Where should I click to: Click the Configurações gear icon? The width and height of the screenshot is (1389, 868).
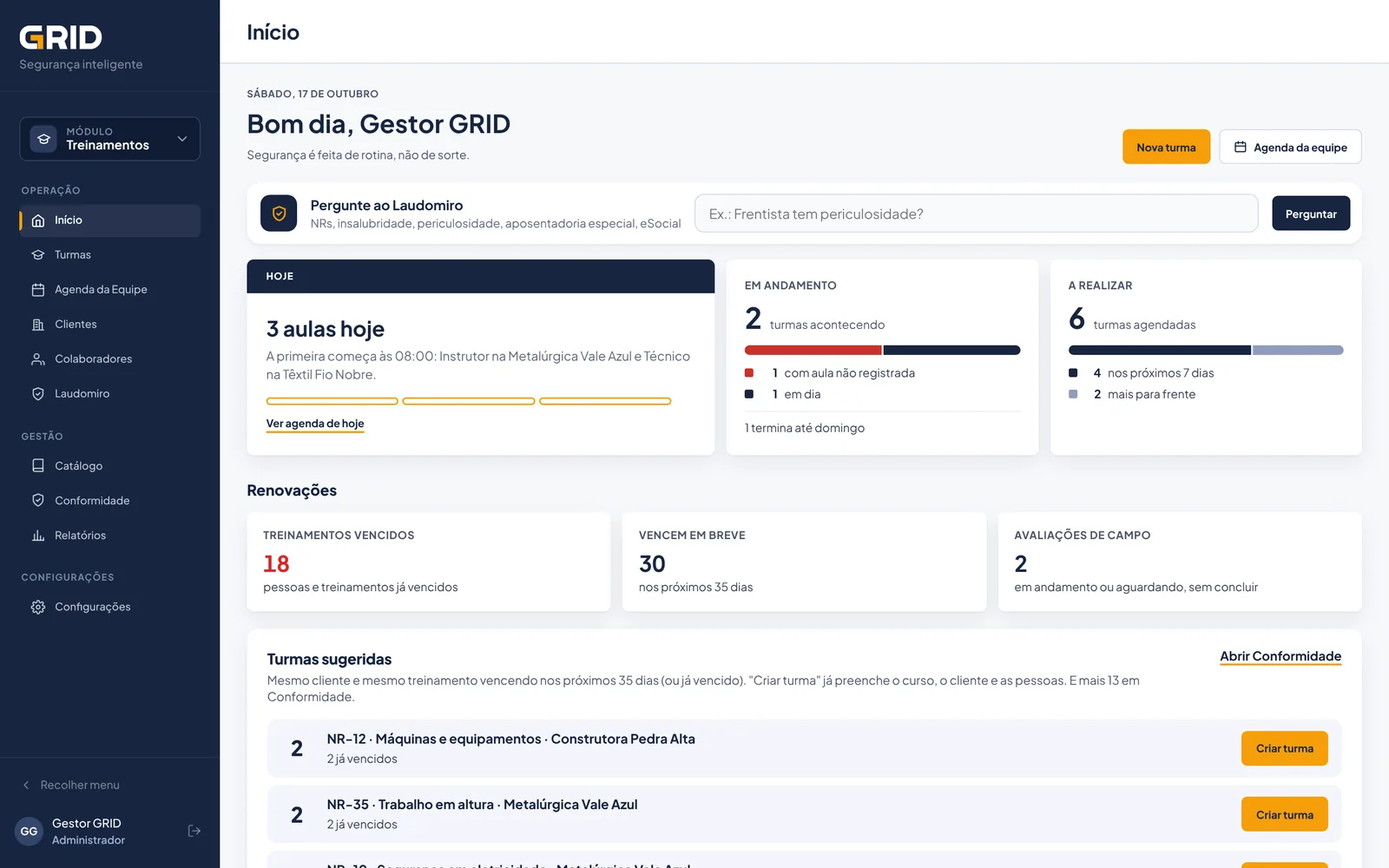(x=38, y=607)
